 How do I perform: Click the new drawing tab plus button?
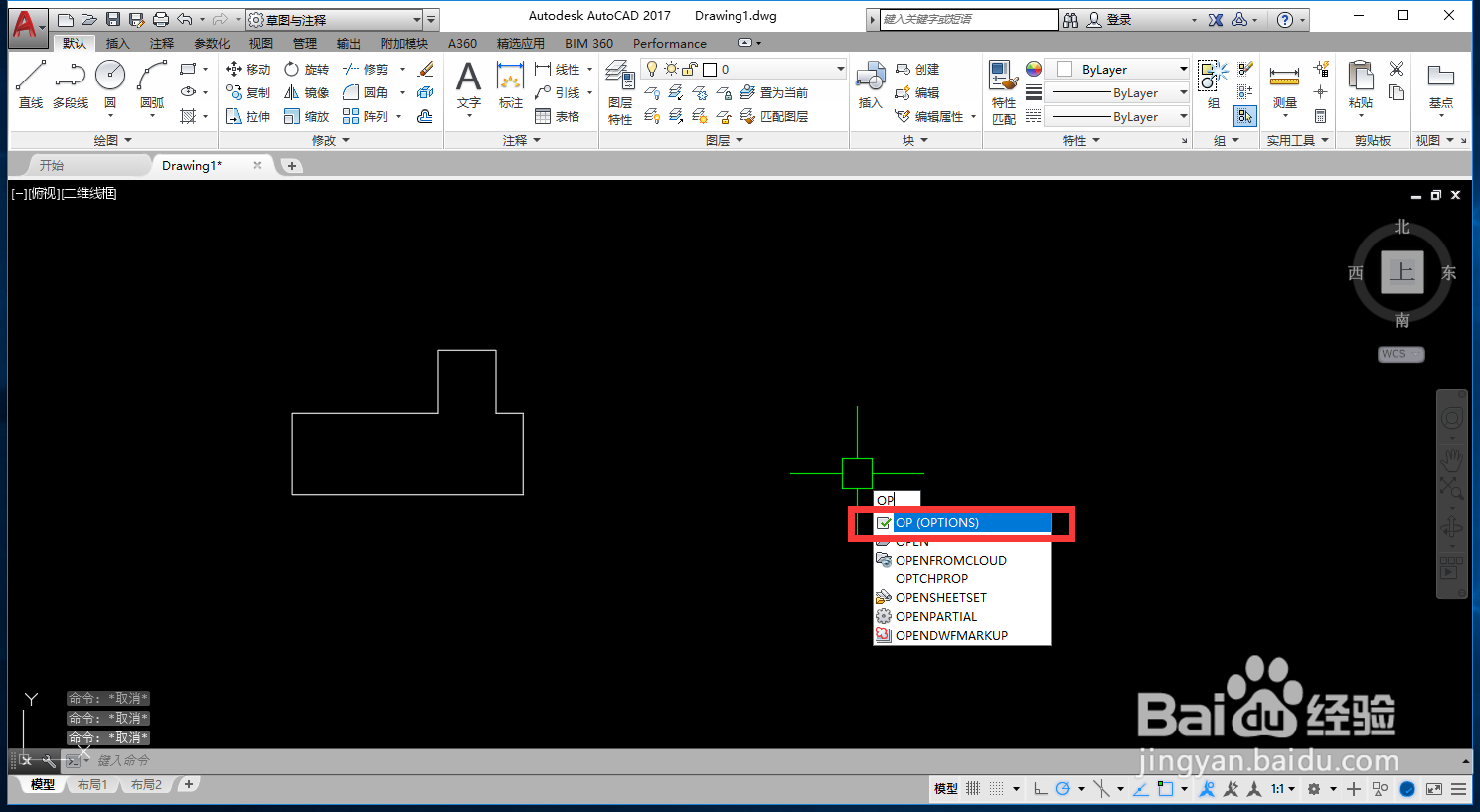(x=292, y=166)
